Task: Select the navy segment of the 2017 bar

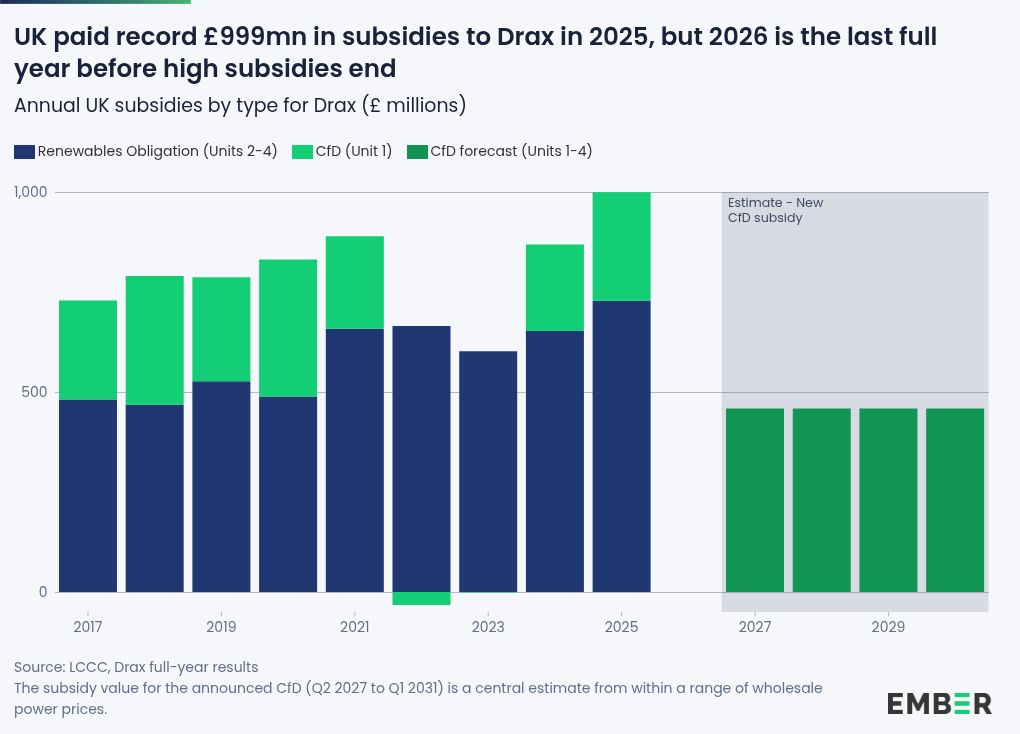Action: tap(88, 495)
